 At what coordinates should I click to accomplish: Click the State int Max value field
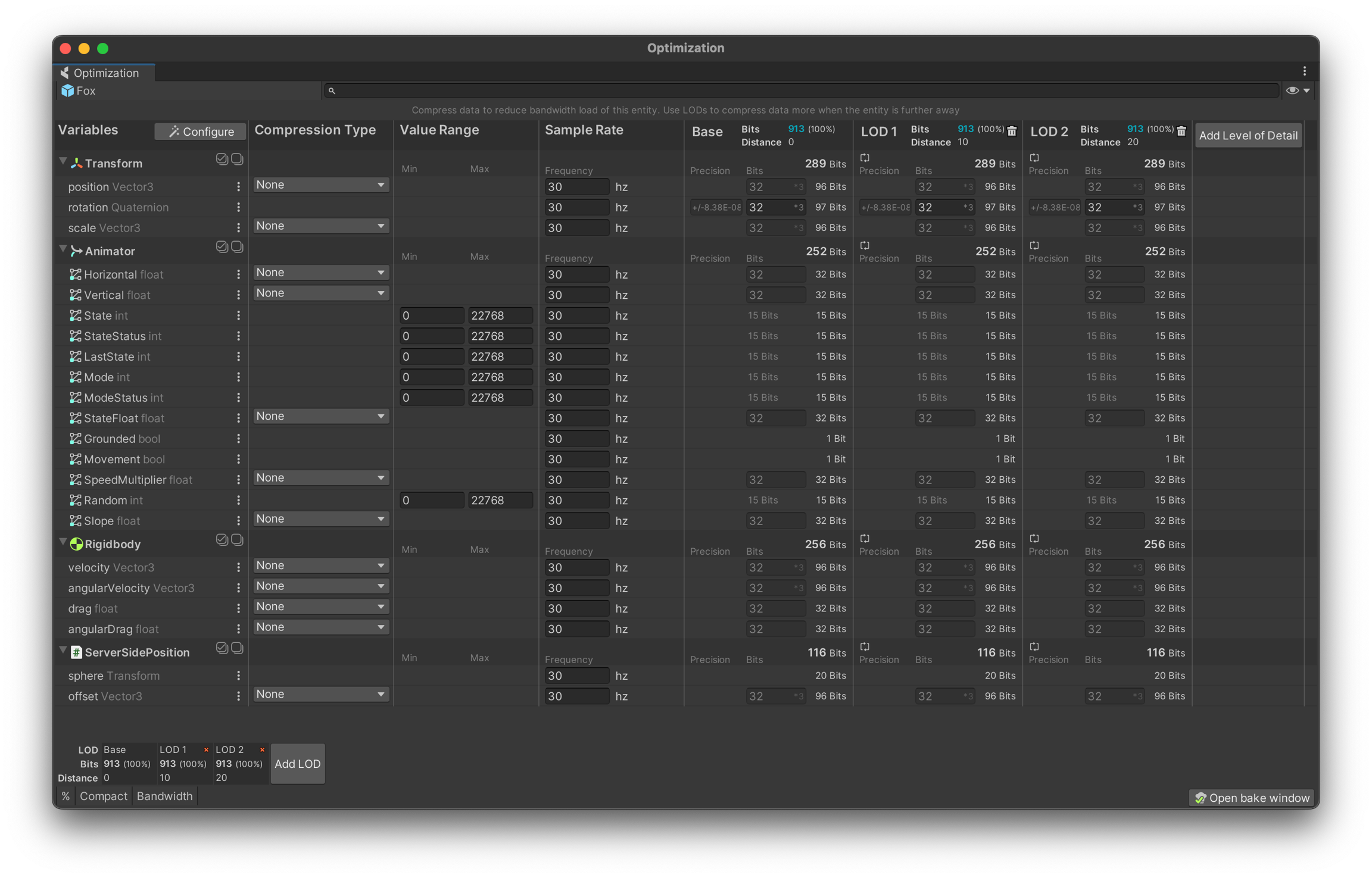point(500,315)
